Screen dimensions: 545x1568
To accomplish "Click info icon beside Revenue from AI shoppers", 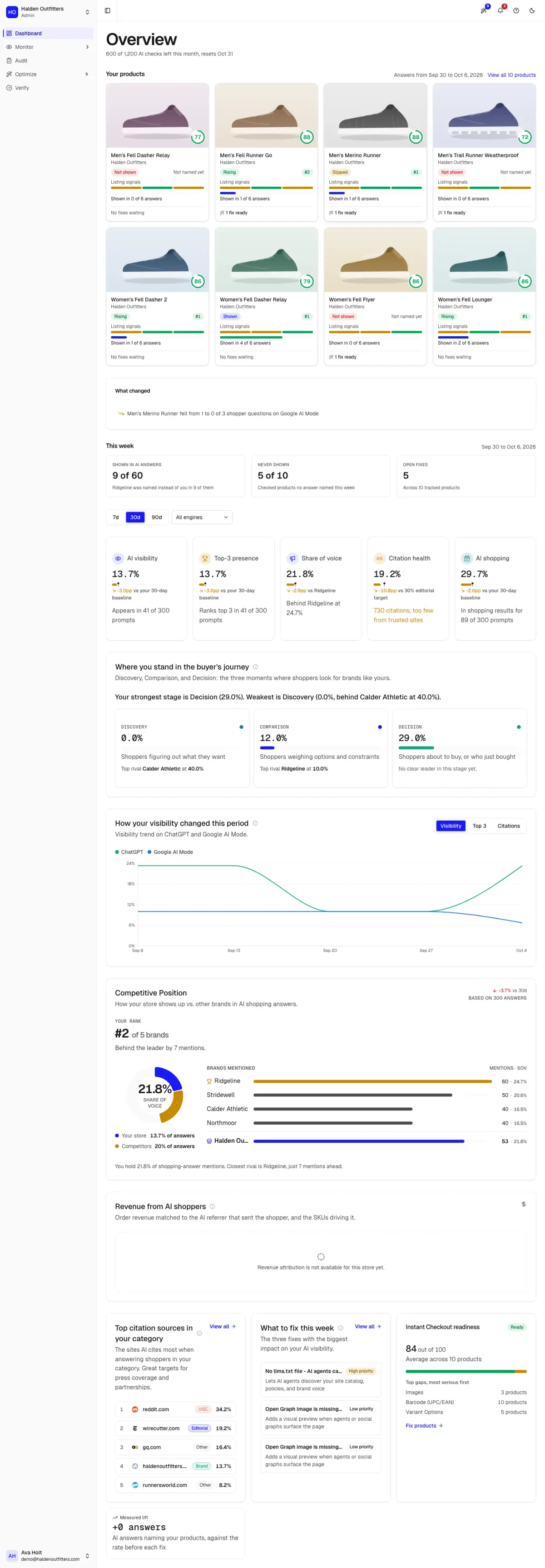I will 212,1206.
